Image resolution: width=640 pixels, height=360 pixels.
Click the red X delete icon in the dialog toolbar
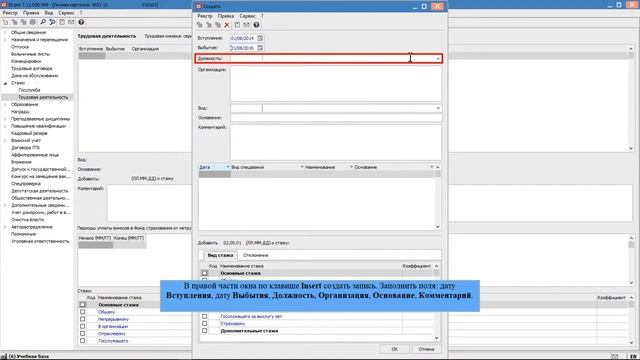(x=227, y=25)
